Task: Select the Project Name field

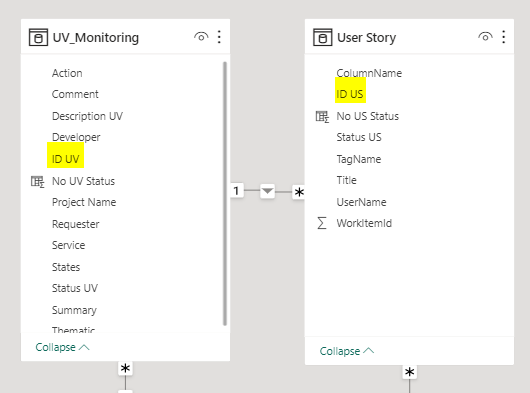Action: pos(84,202)
